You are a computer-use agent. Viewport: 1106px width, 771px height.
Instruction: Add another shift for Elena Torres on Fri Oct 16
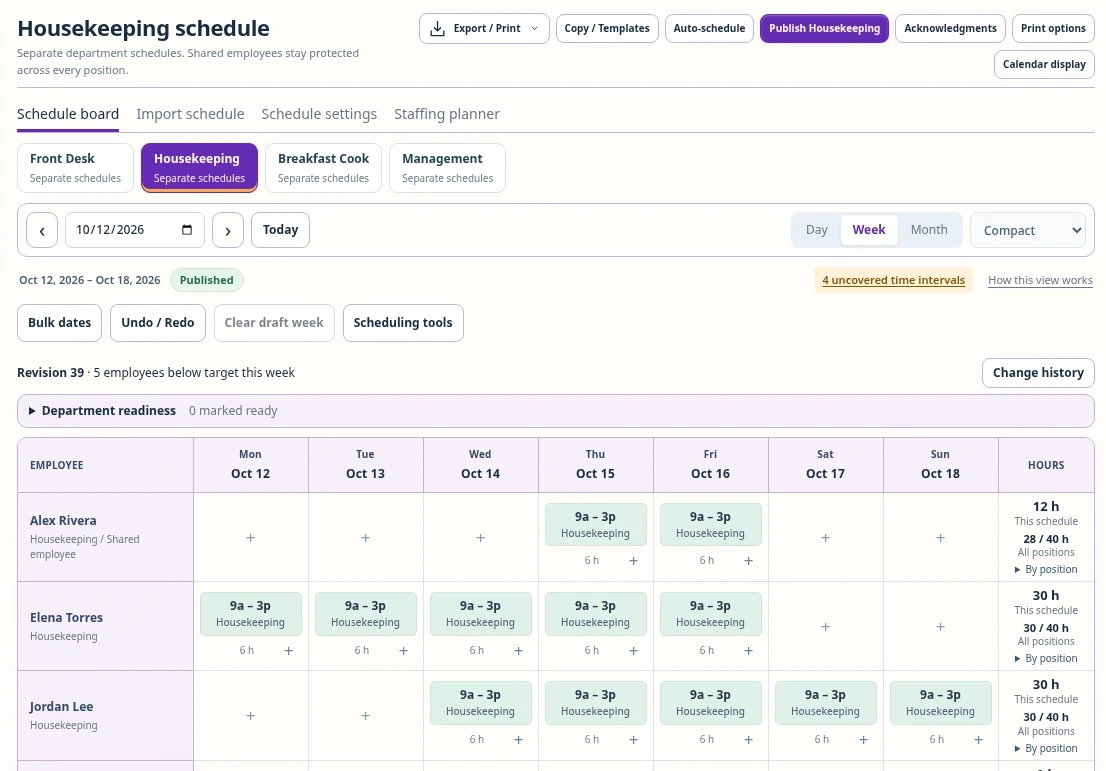pos(748,650)
